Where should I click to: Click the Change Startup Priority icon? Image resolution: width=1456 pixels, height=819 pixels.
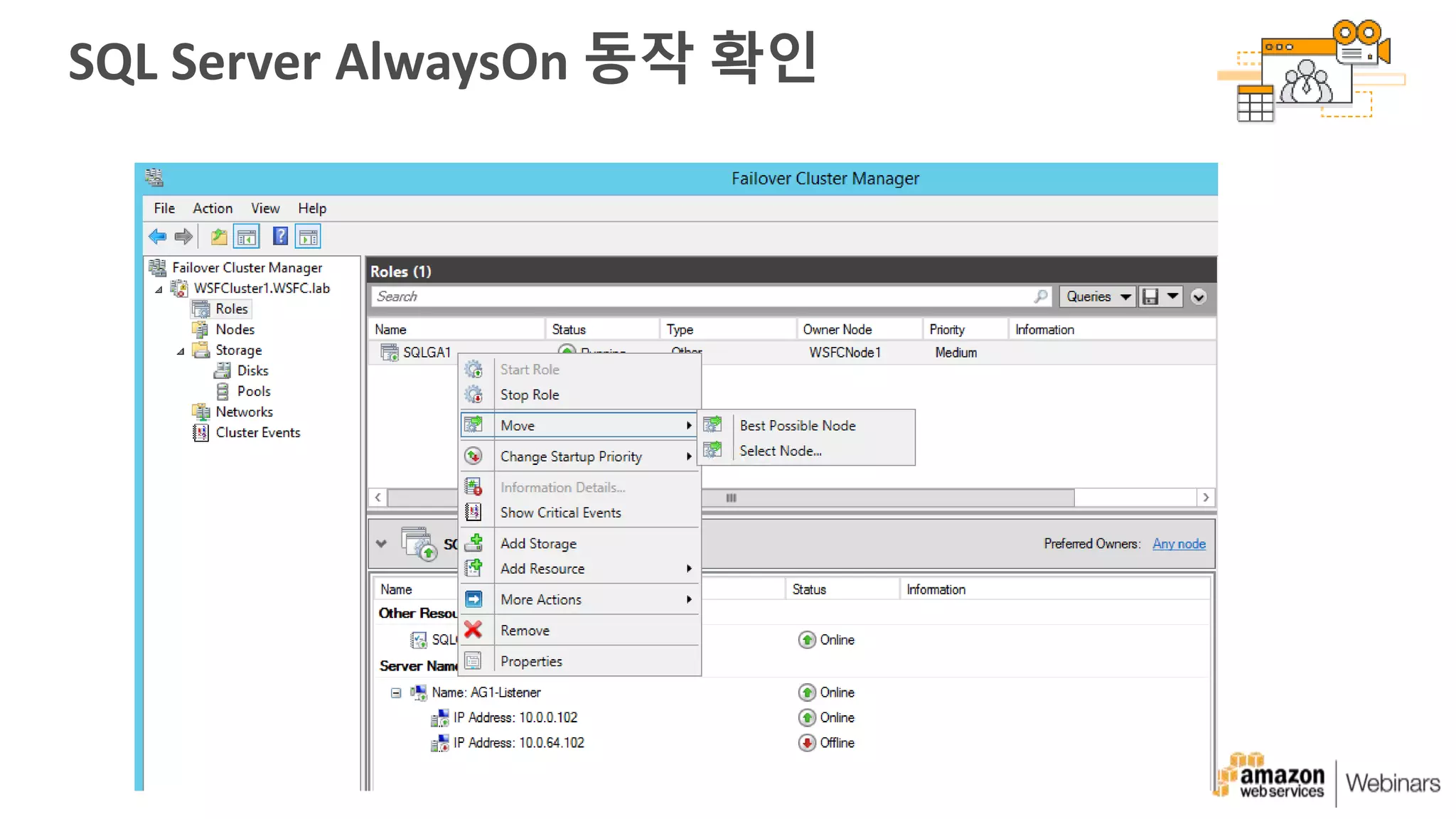pyautogui.click(x=473, y=456)
